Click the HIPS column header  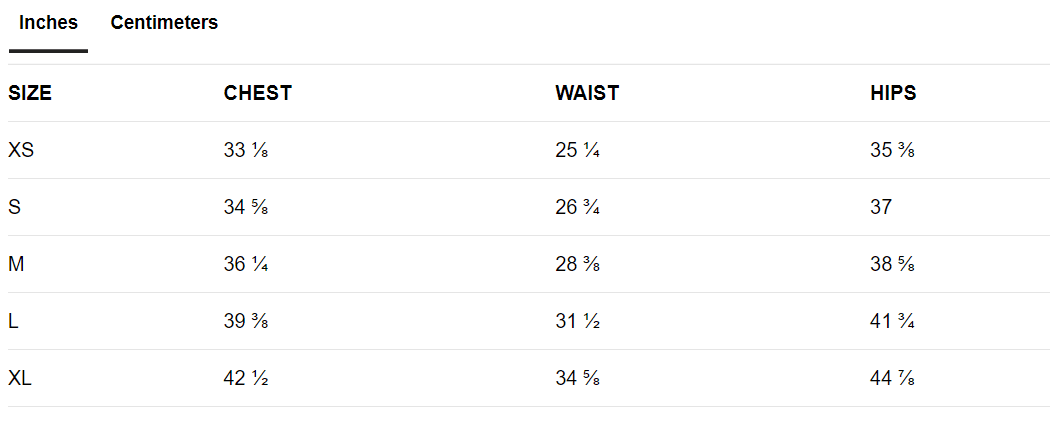pos(893,93)
